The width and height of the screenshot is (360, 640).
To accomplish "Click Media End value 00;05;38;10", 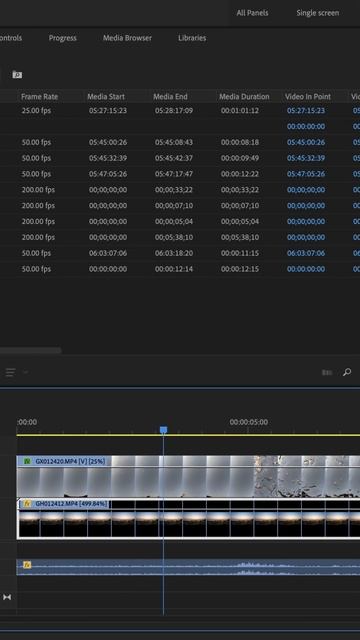I will click(174, 237).
